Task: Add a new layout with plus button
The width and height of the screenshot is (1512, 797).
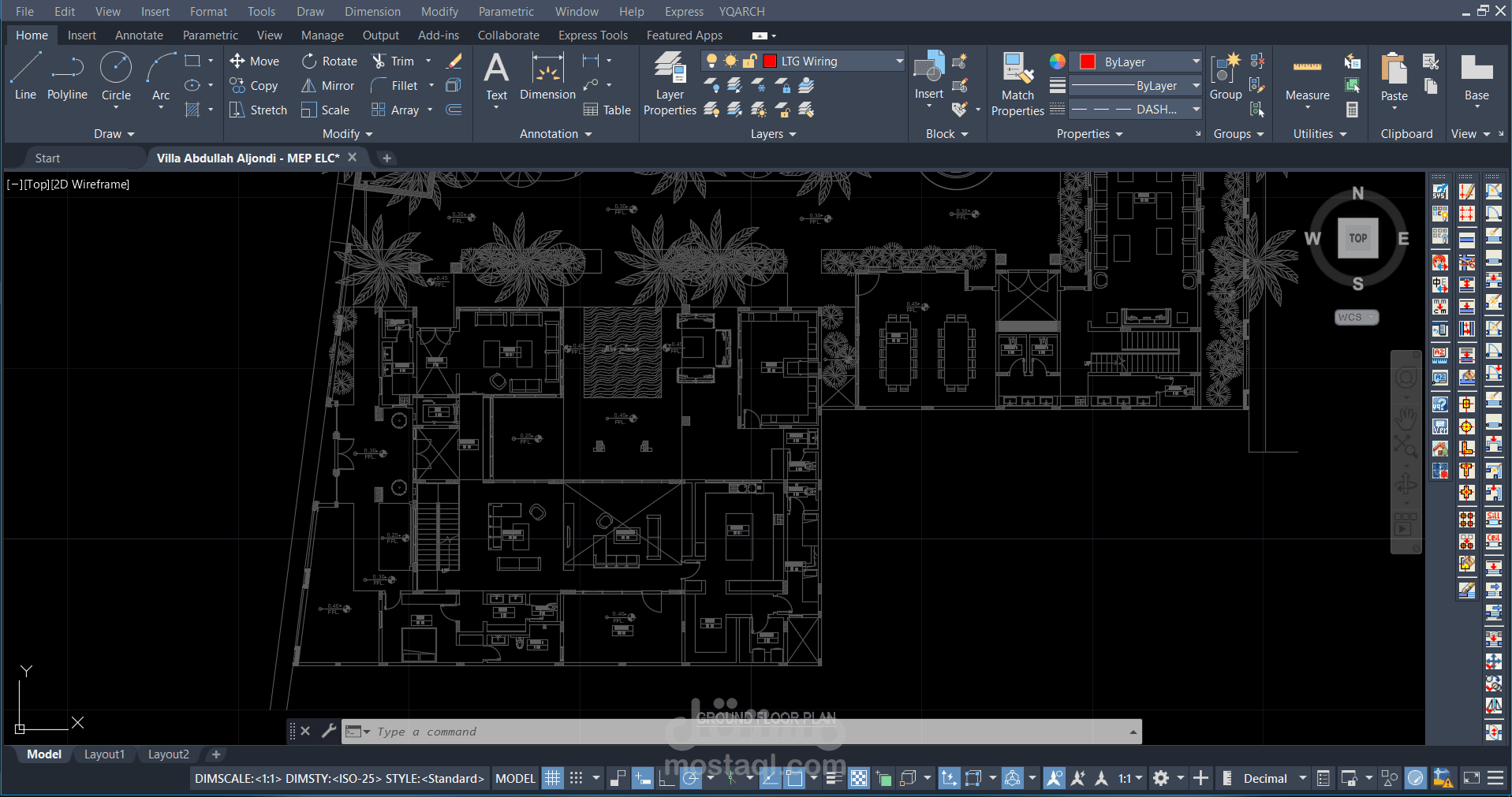Action: coord(216,754)
